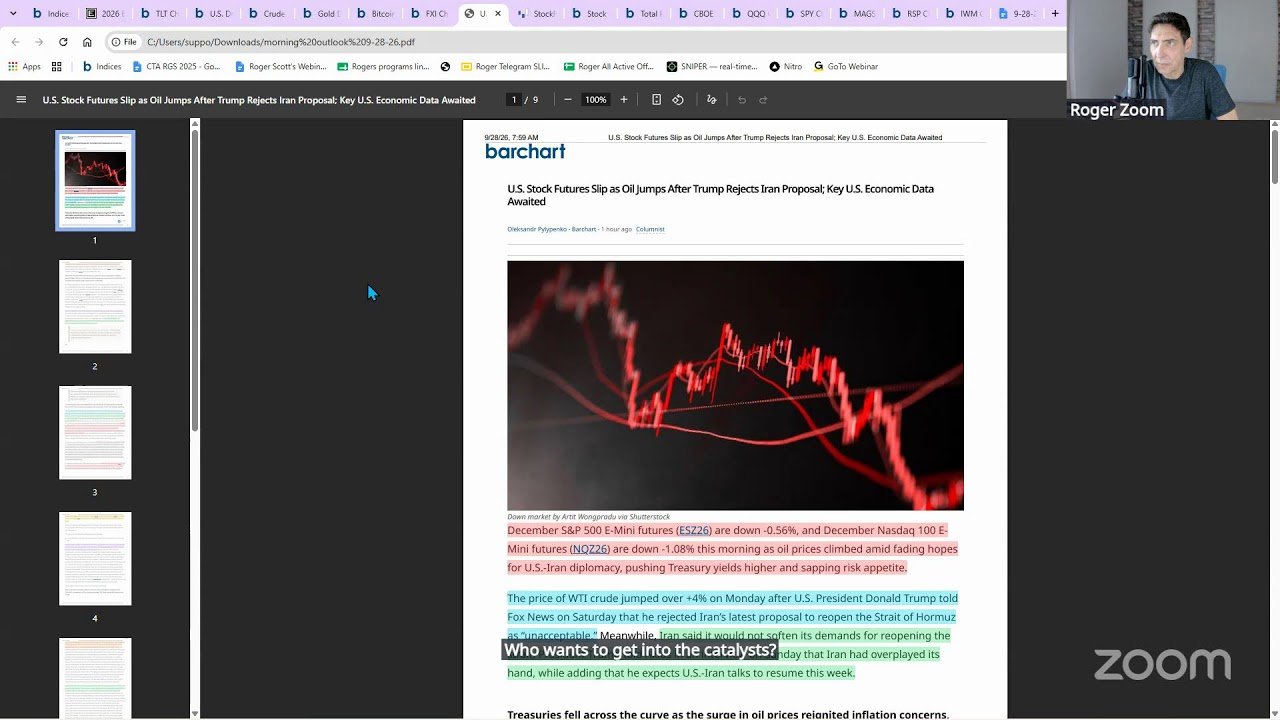Open the Indices bookmark
Image resolution: width=1280 pixels, height=720 pixels.
102,67
